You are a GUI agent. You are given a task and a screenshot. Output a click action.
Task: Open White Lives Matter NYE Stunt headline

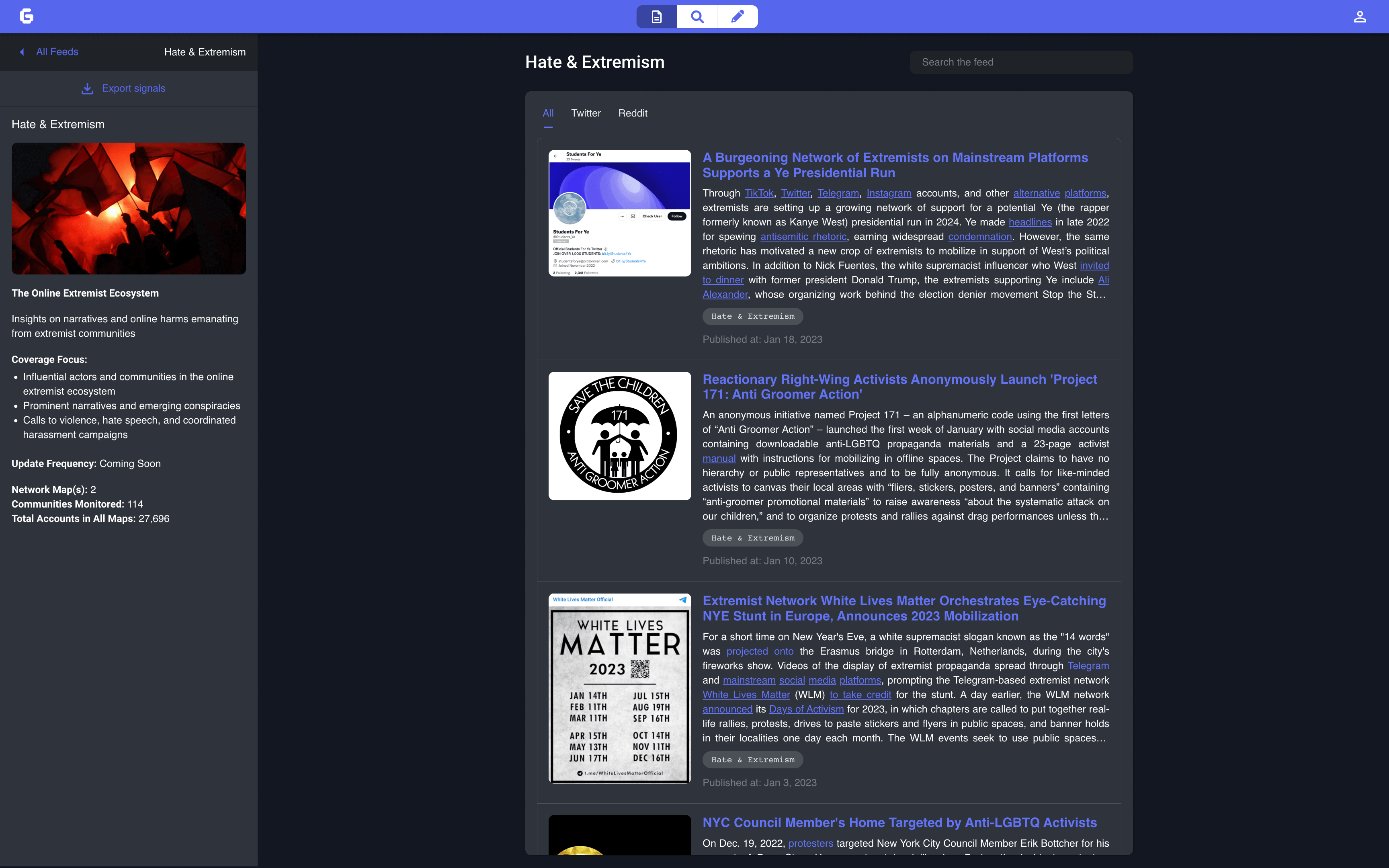tap(904, 608)
